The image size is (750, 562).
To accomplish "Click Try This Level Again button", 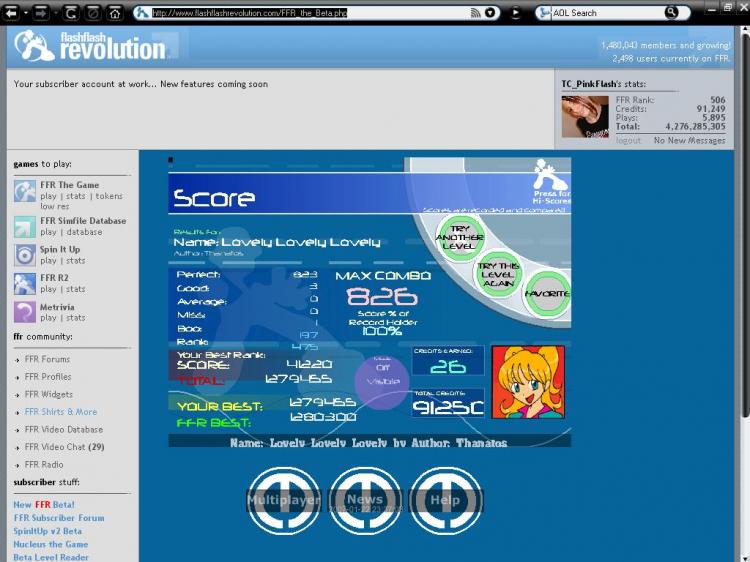I will click(x=498, y=274).
